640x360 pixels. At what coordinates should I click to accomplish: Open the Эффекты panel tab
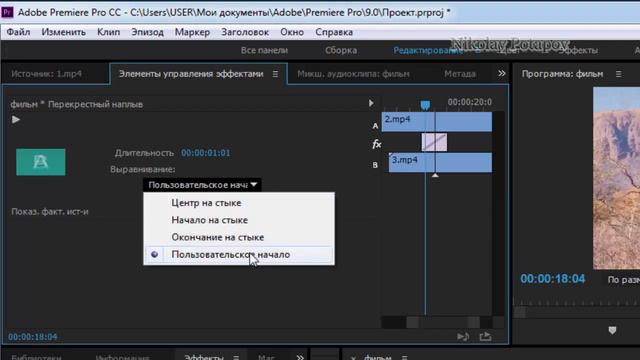tap(204, 357)
